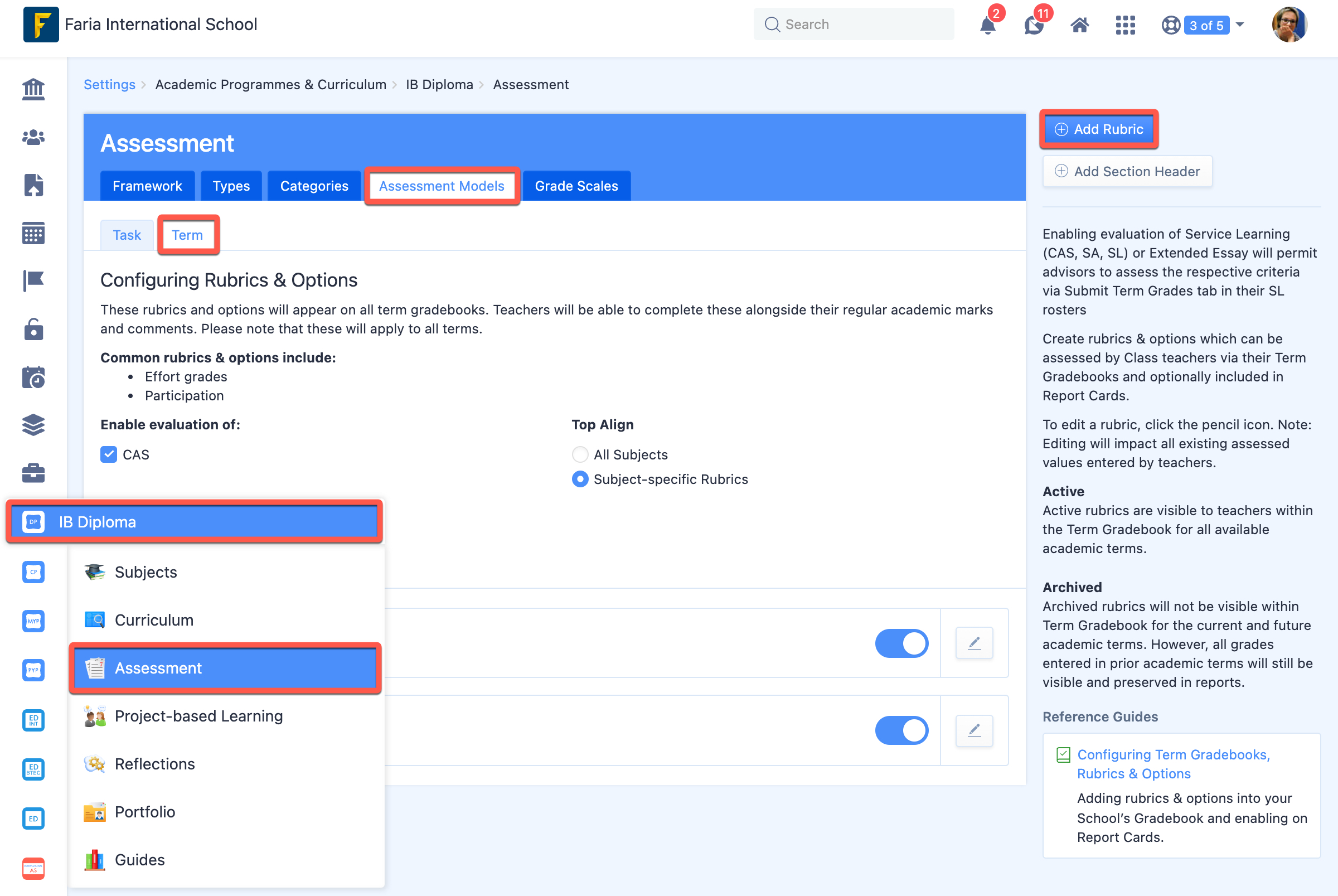This screenshot has width=1338, height=896.
Task: Open the apps grid in the top bar
Action: point(1125,25)
